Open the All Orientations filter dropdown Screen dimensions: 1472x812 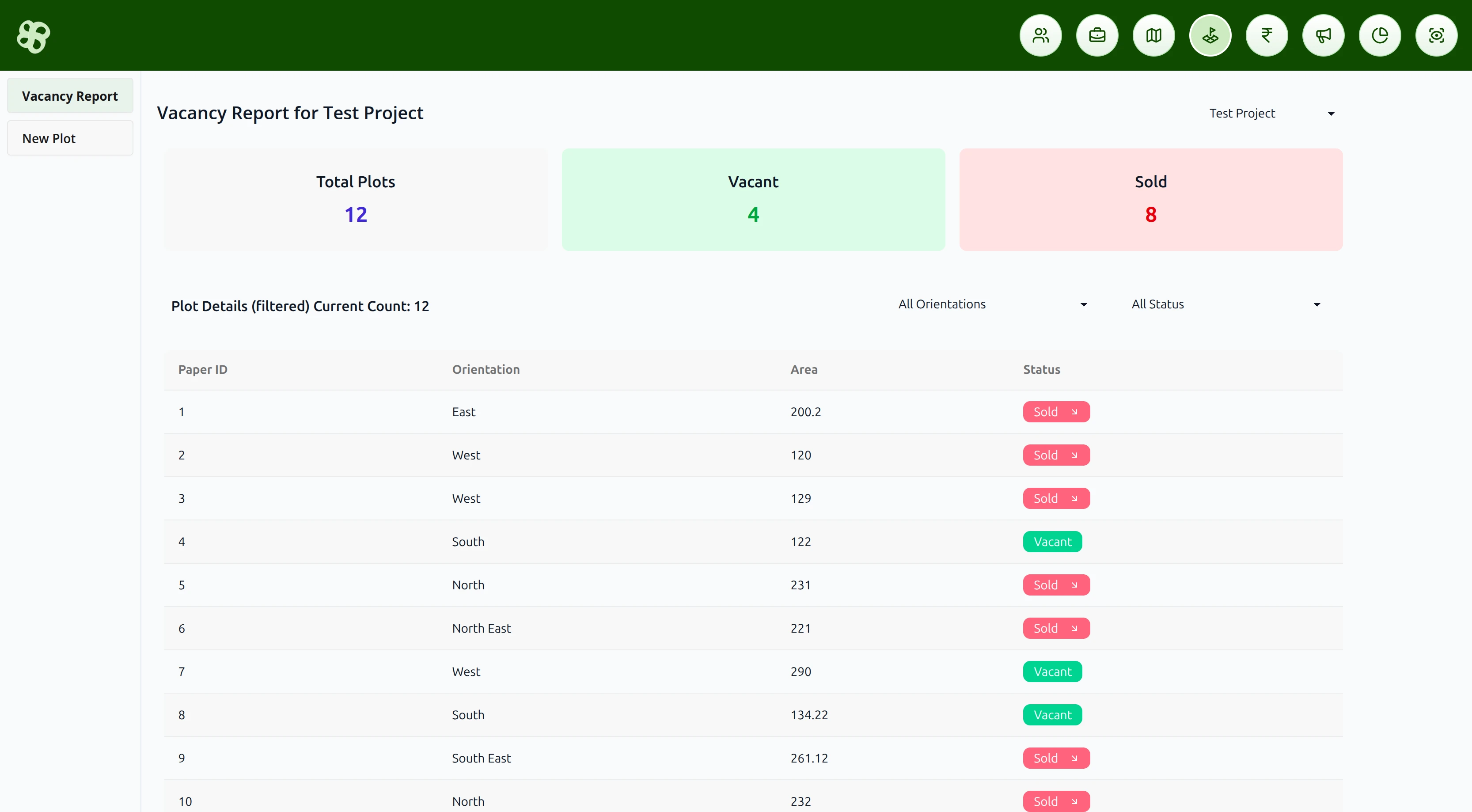[992, 304]
